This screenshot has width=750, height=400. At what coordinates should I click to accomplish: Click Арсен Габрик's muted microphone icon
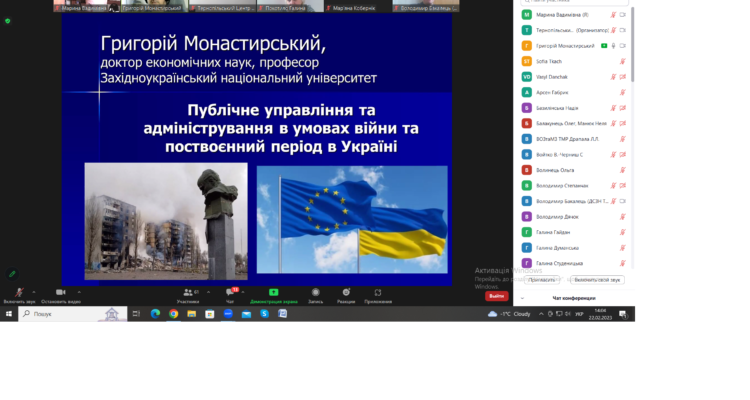pyautogui.click(x=623, y=92)
